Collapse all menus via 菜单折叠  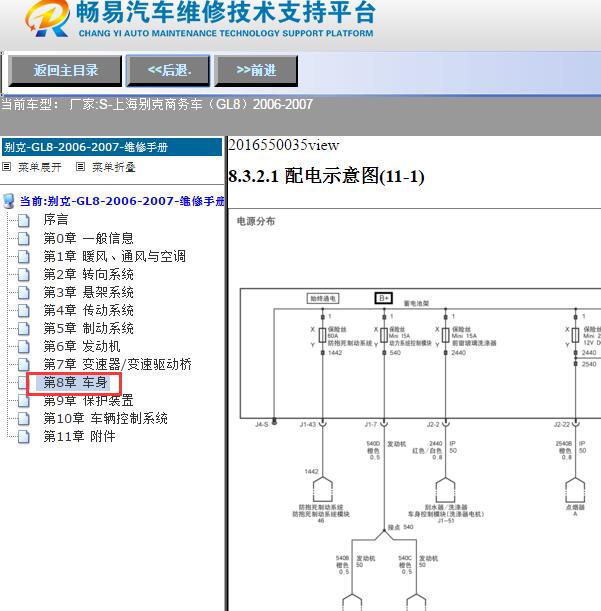click(113, 167)
